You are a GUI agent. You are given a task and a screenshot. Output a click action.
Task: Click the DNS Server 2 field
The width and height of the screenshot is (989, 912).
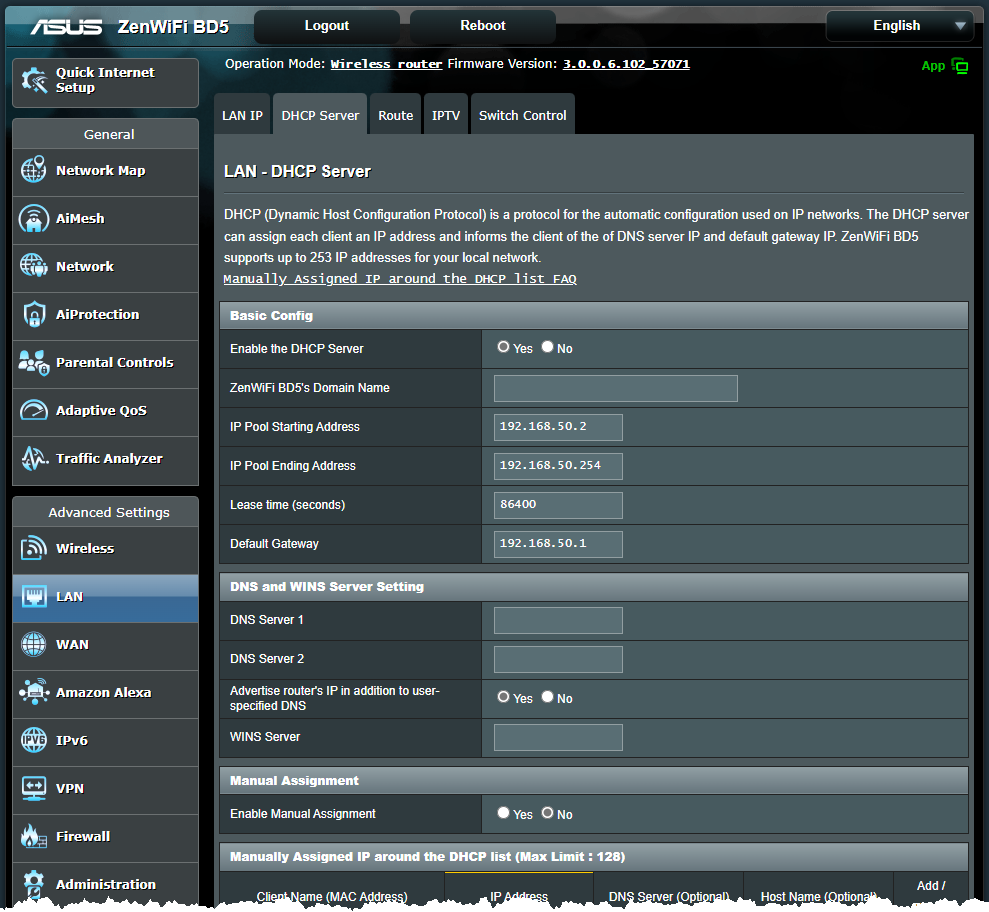558,659
